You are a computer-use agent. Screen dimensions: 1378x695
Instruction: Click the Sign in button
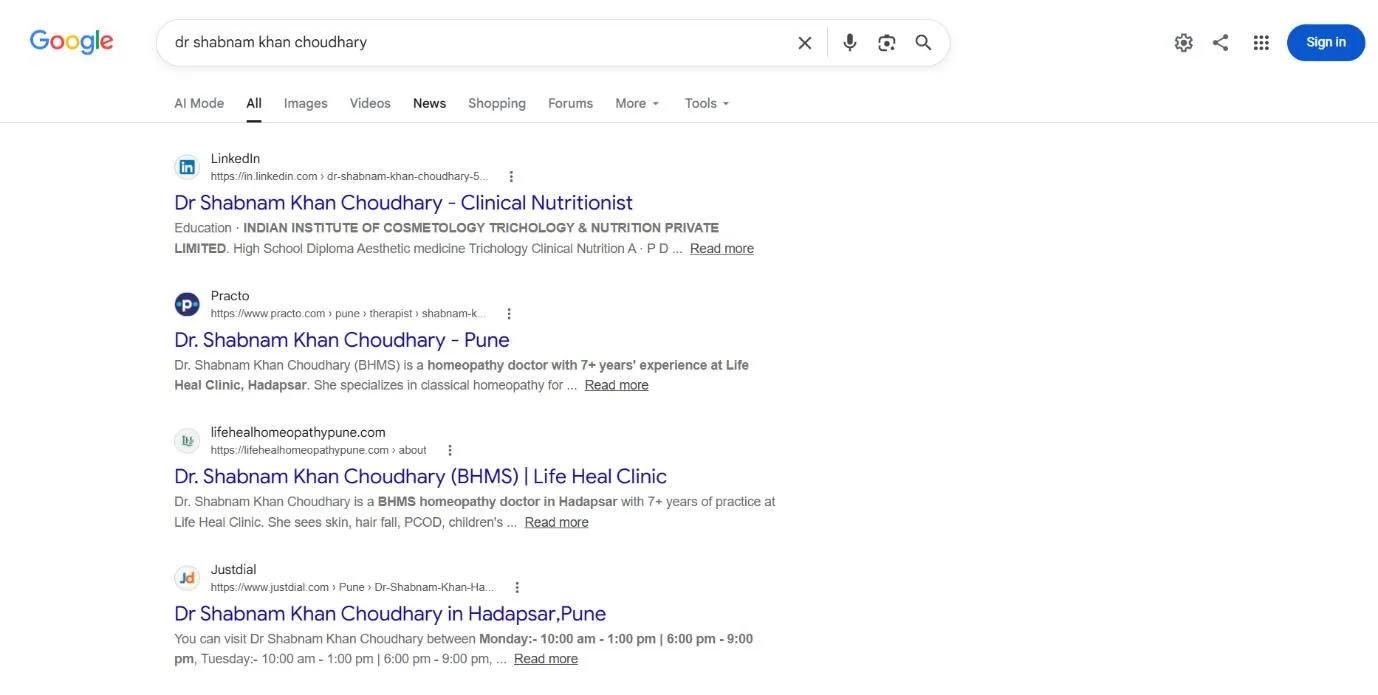click(x=1326, y=43)
